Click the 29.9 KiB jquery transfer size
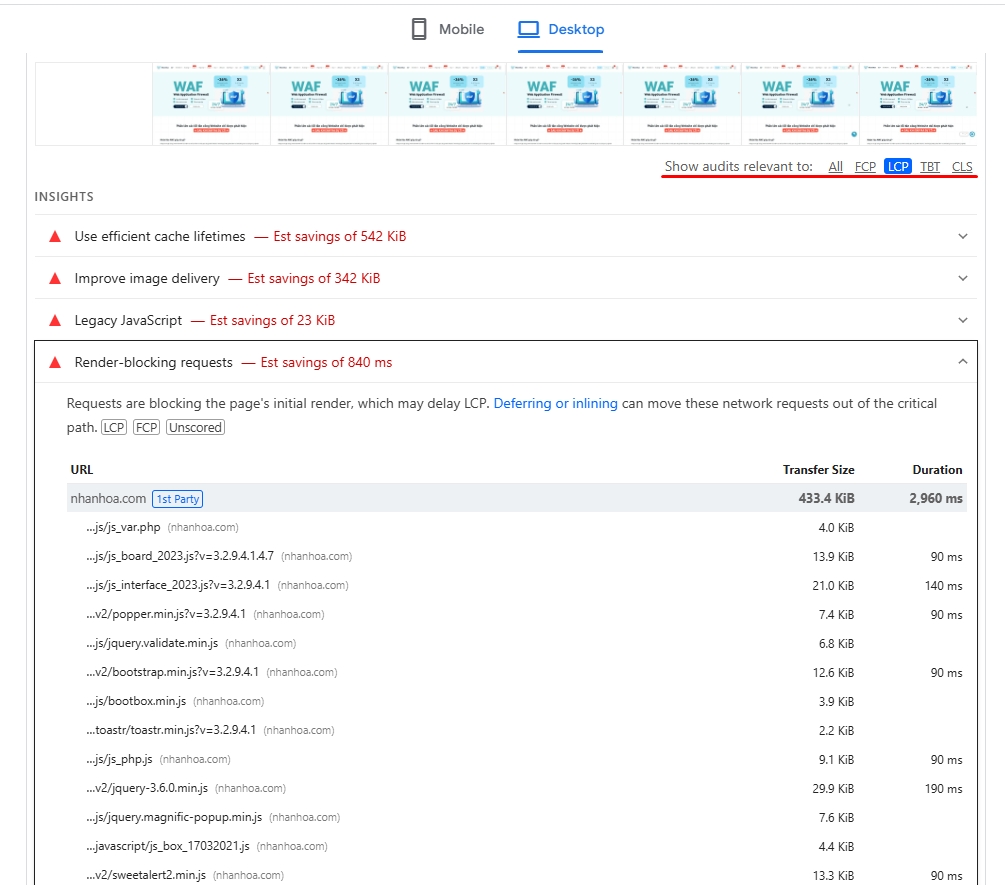Image resolution: width=1005 pixels, height=885 pixels. (833, 789)
